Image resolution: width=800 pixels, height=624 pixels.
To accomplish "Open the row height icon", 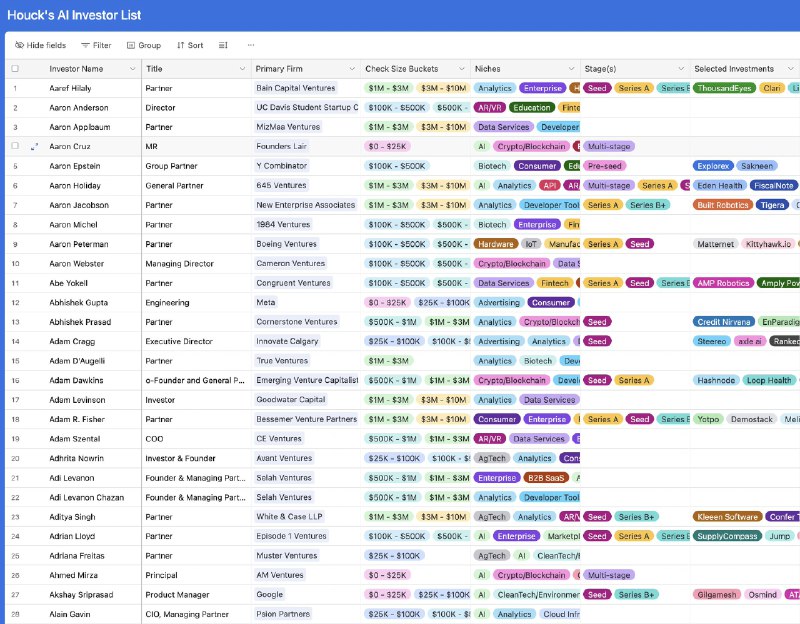I will [x=223, y=45].
